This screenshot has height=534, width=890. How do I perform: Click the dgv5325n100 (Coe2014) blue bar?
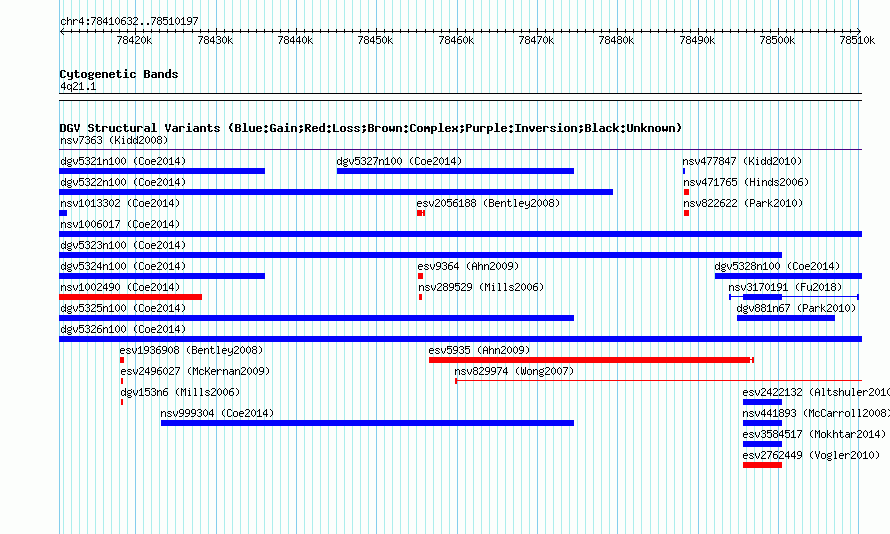(317, 318)
